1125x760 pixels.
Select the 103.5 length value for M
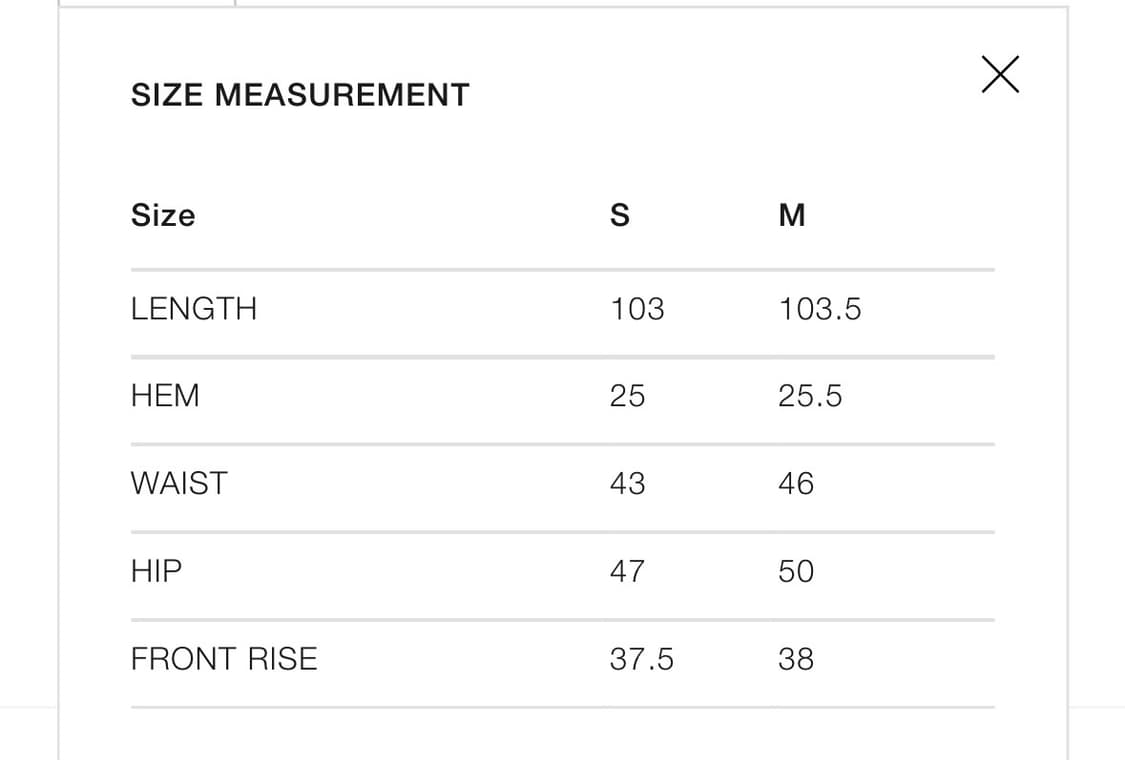point(820,309)
